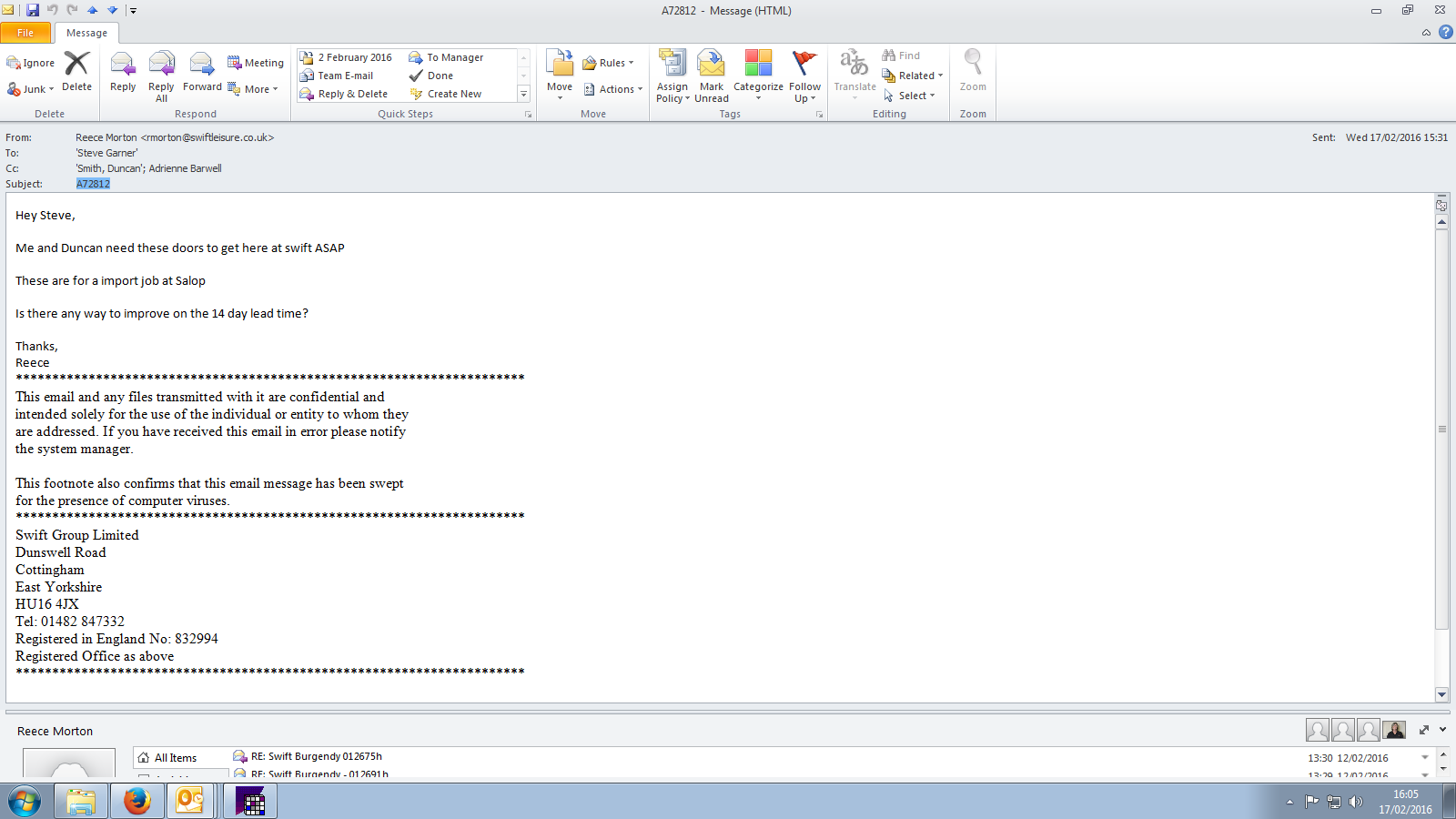Open the File tab
Image resolution: width=1456 pixels, height=819 pixels.
click(25, 33)
